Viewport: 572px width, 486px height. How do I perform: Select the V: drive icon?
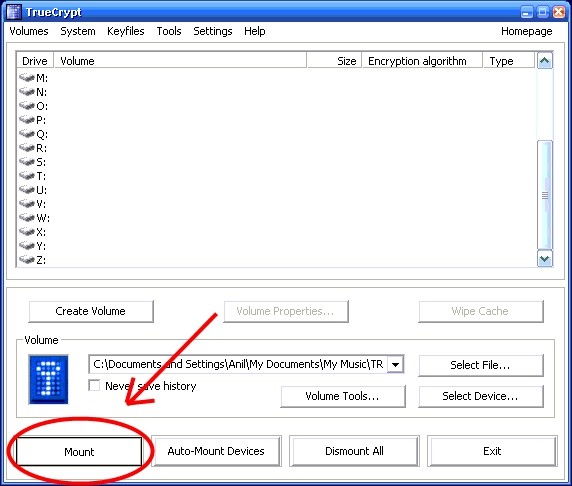[x=27, y=204]
